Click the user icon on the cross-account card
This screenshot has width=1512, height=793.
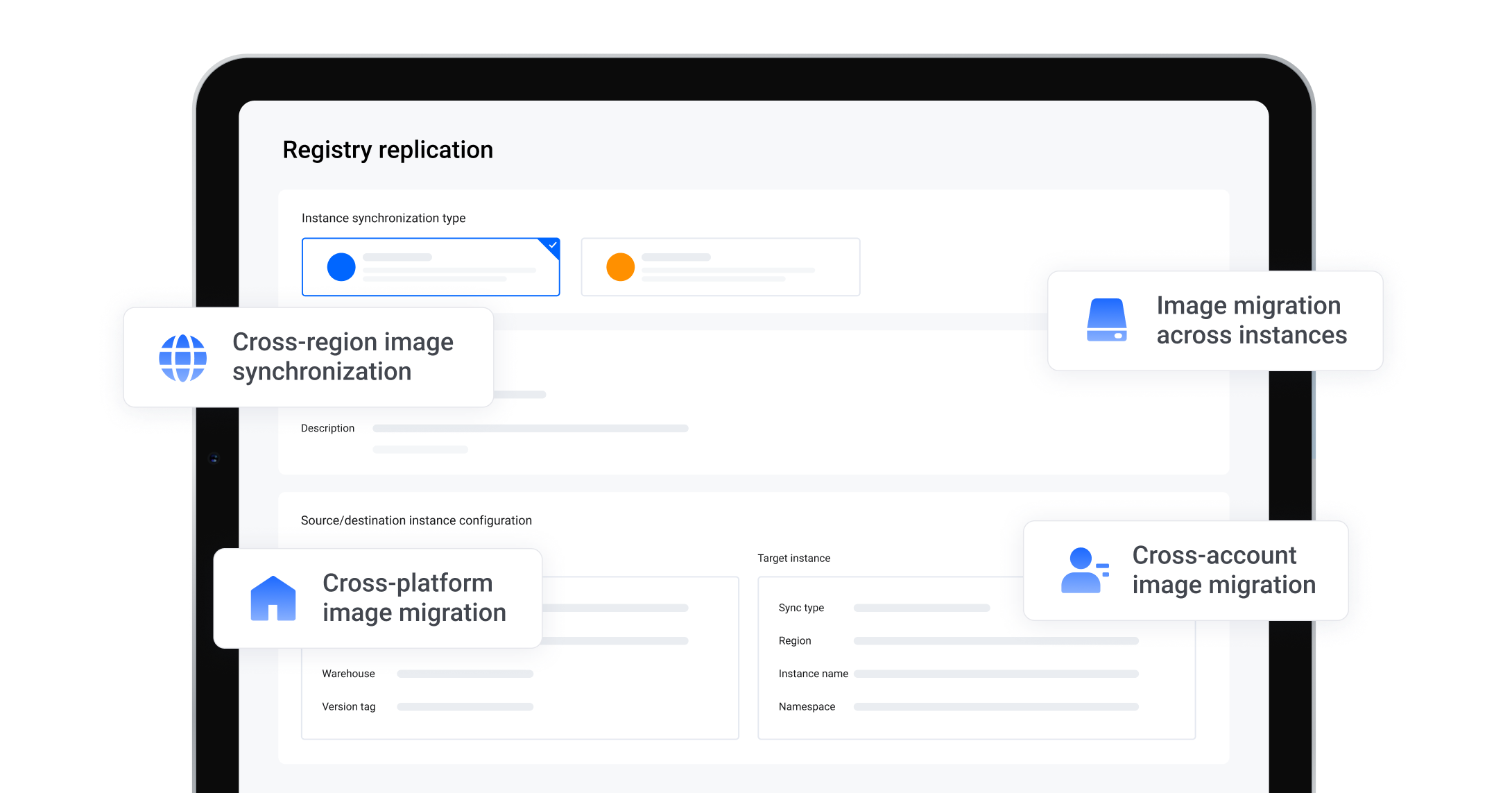coord(1085,570)
